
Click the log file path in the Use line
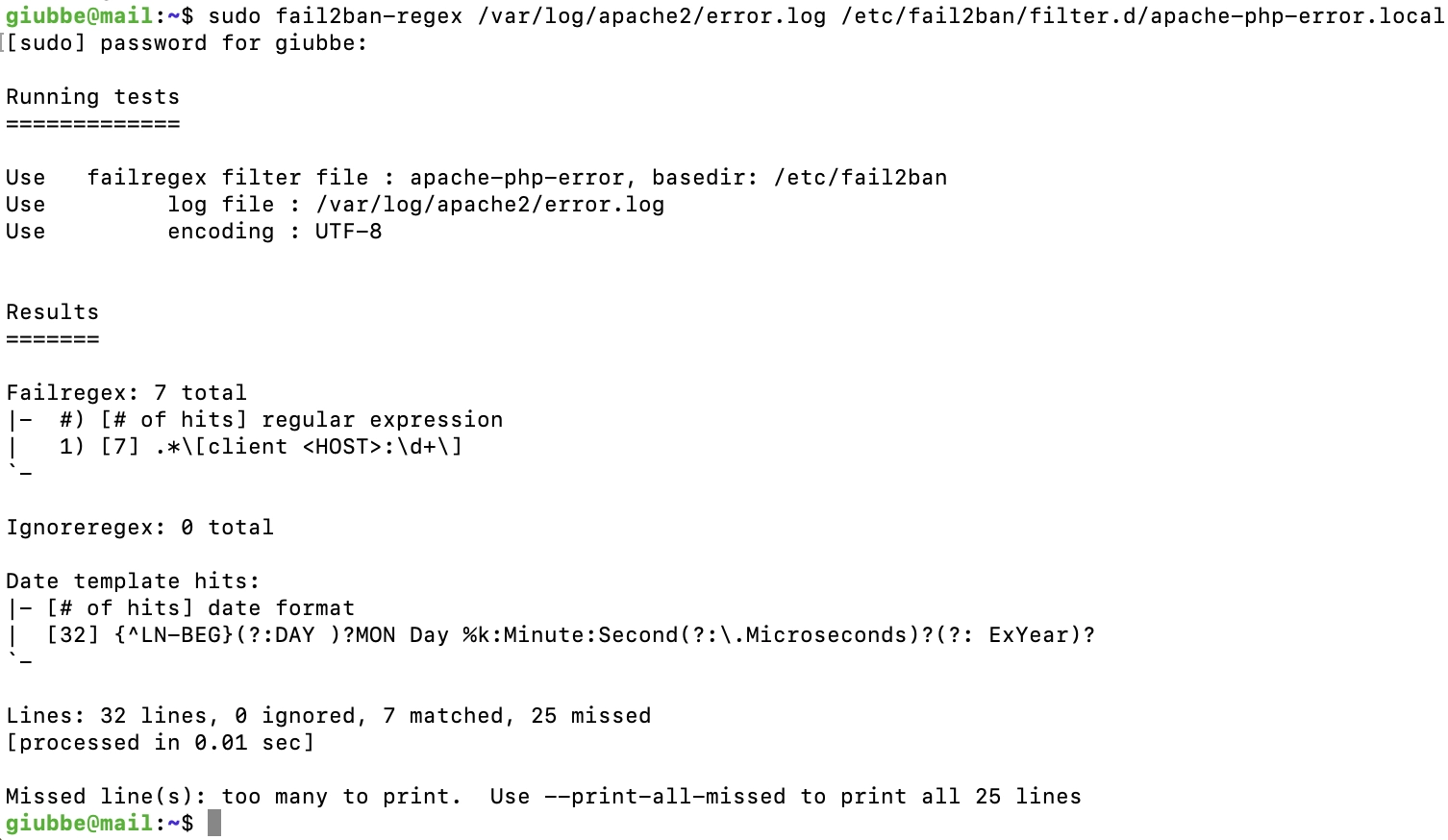[489, 205]
